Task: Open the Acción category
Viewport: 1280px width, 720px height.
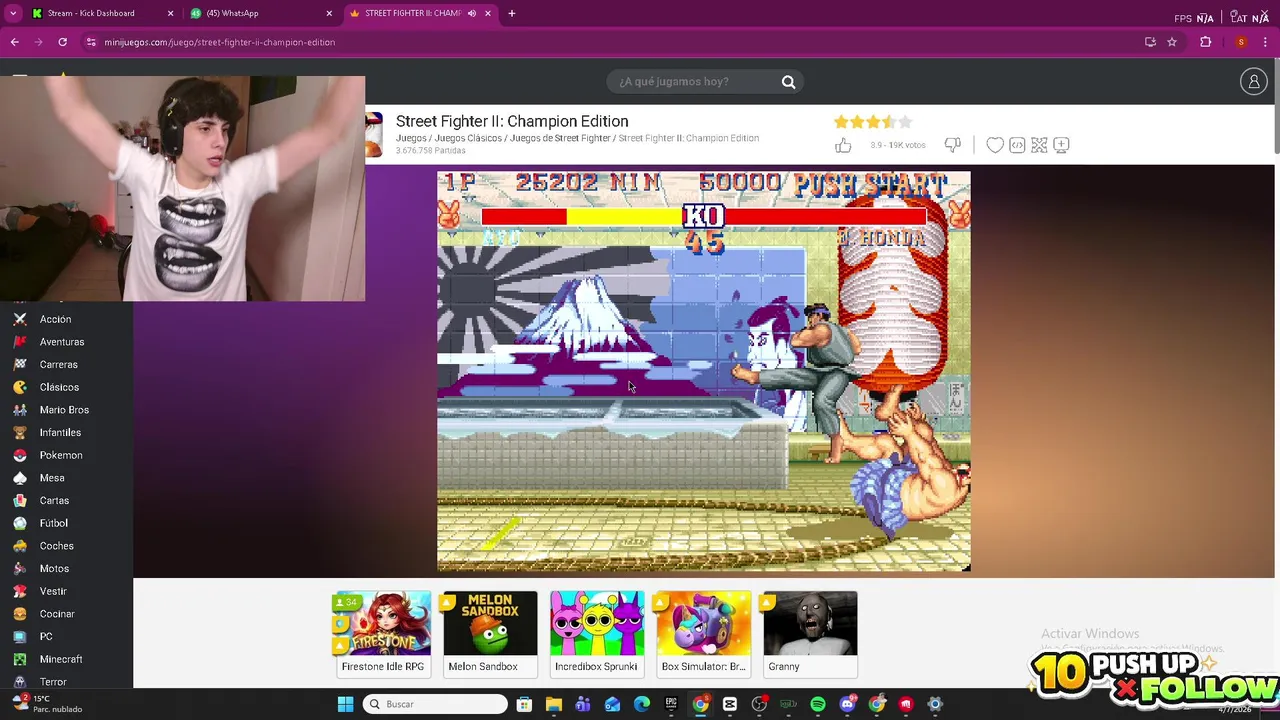Action: coord(55,319)
